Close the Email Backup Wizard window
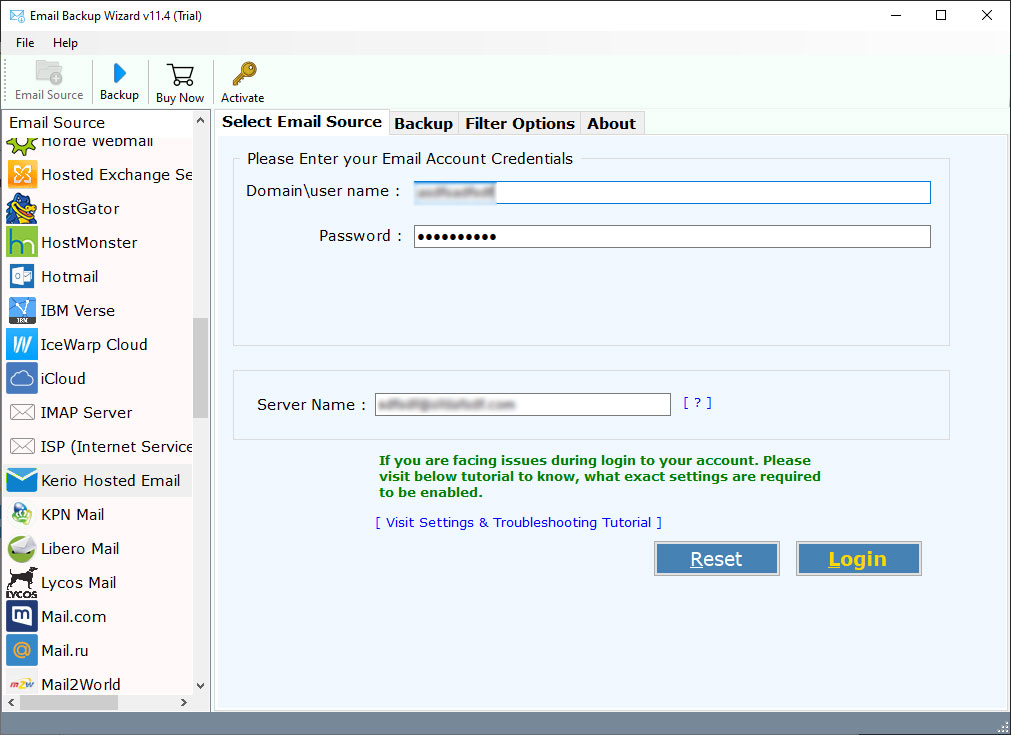Image resolution: width=1011 pixels, height=735 pixels. [x=986, y=15]
